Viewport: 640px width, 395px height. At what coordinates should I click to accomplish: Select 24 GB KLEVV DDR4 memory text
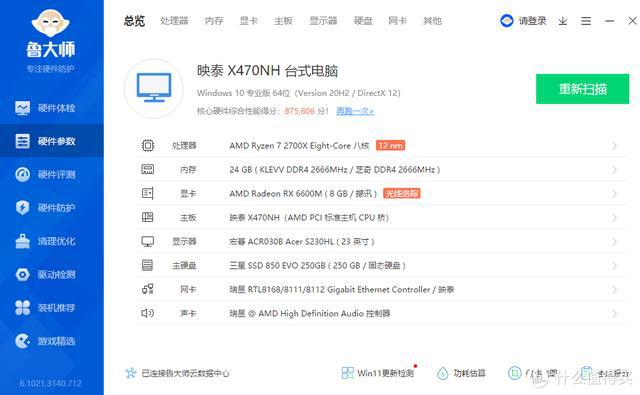pos(335,169)
